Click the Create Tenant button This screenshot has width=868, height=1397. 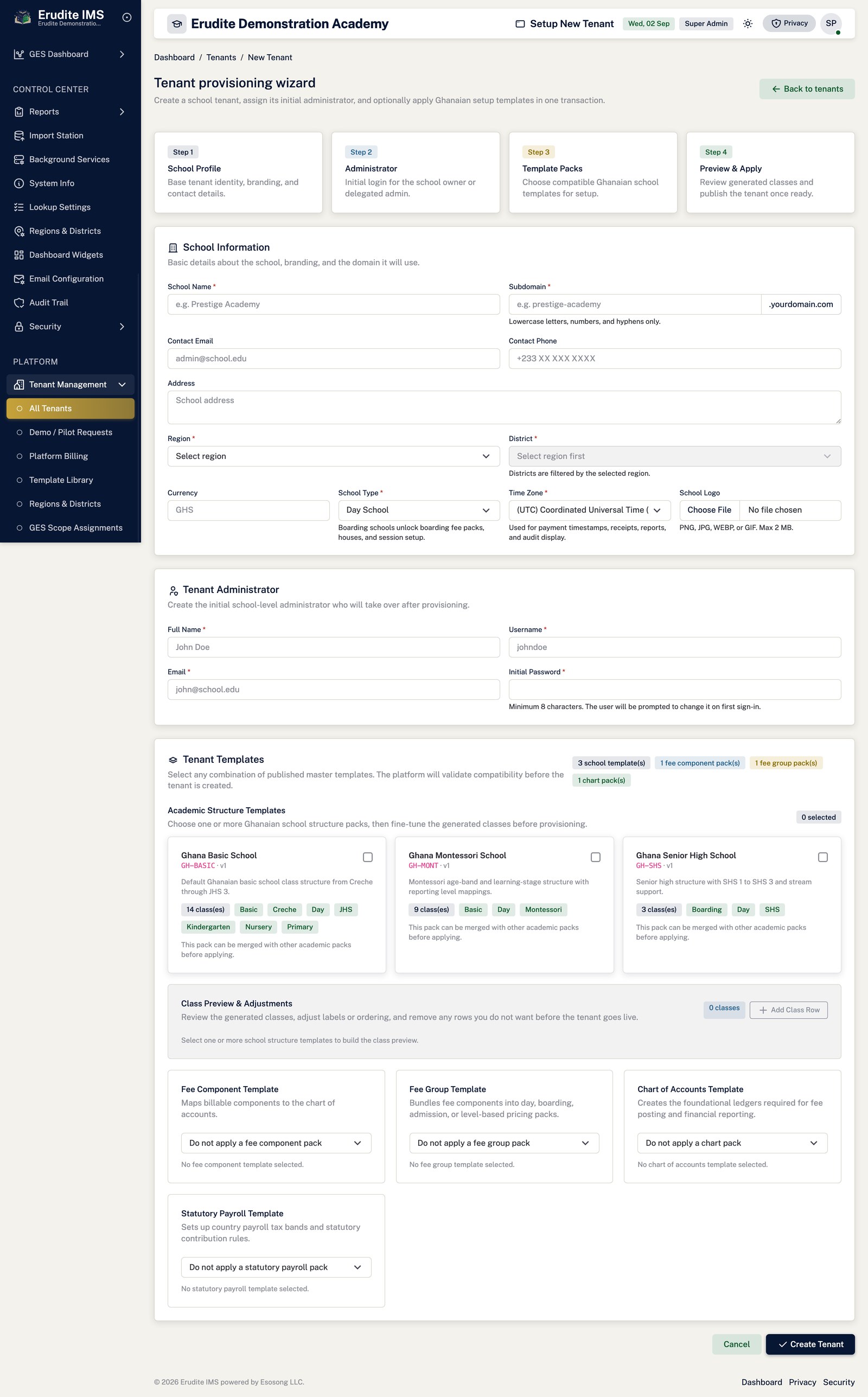coord(810,1344)
